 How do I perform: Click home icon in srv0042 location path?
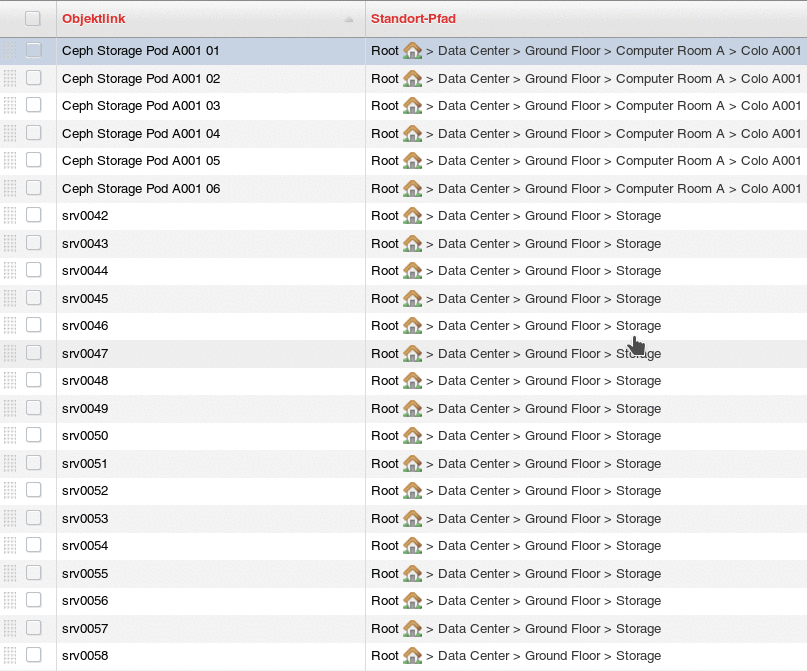pyautogui.click(x=413, y=216)
